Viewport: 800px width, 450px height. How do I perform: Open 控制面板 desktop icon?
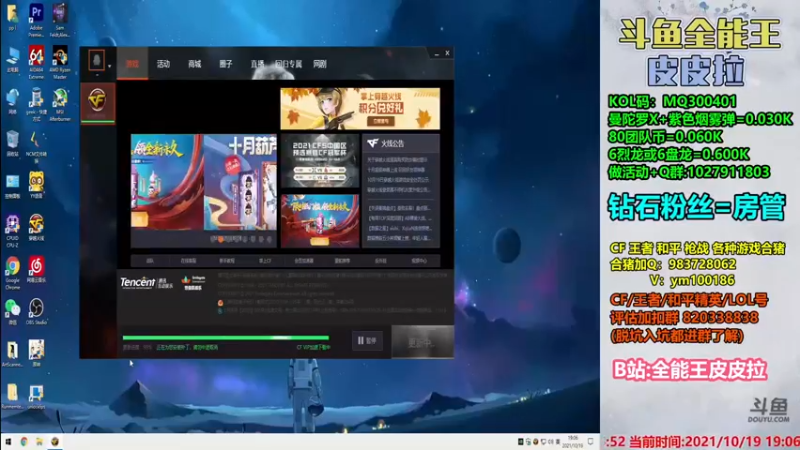coord(12,186)
